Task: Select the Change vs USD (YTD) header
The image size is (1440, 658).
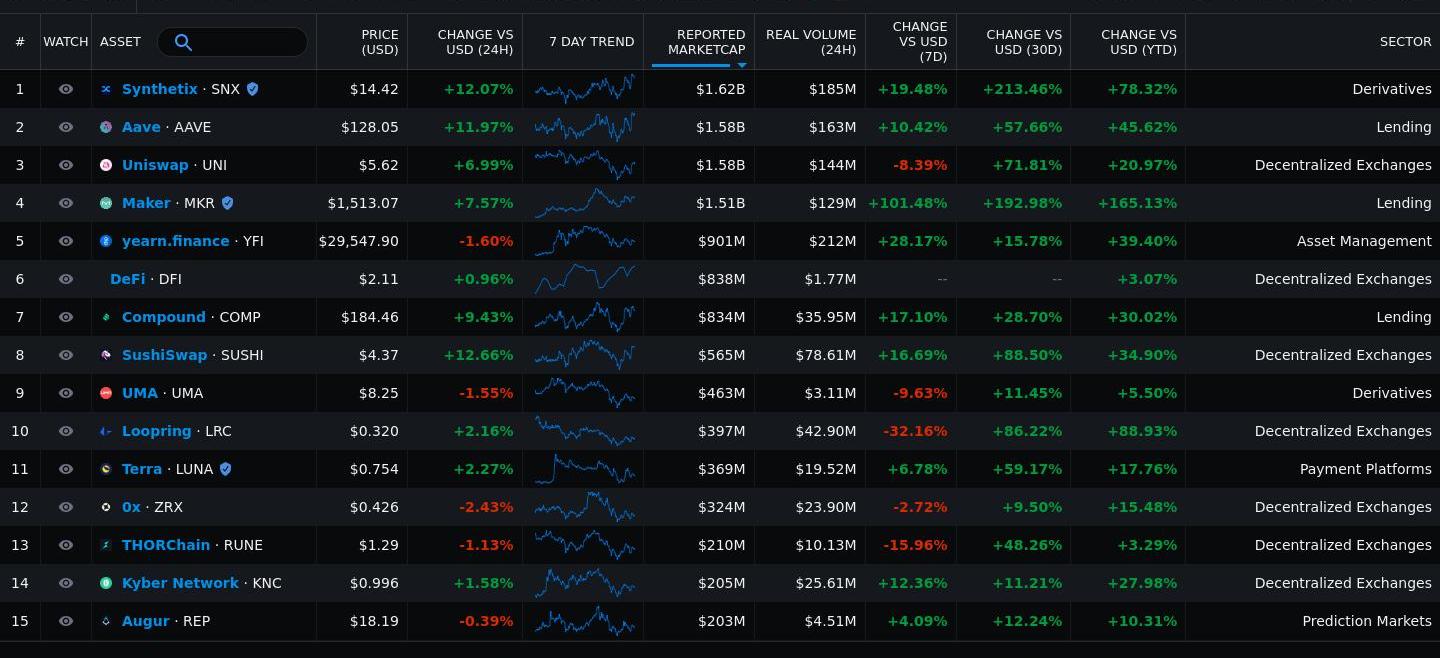Action: point(1138,42)
